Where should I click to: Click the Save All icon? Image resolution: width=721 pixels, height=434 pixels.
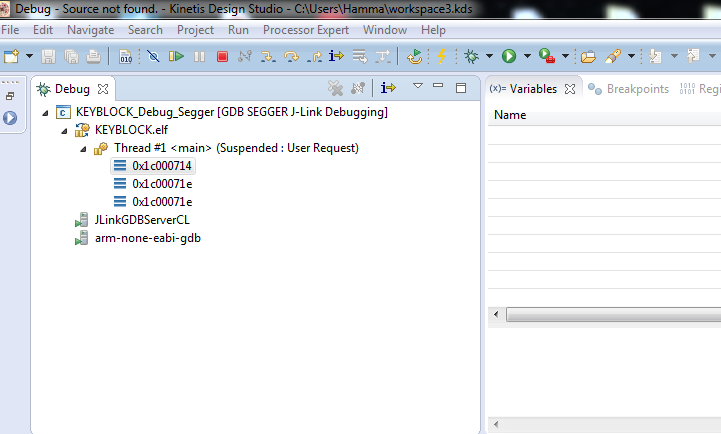click(71, 57)
